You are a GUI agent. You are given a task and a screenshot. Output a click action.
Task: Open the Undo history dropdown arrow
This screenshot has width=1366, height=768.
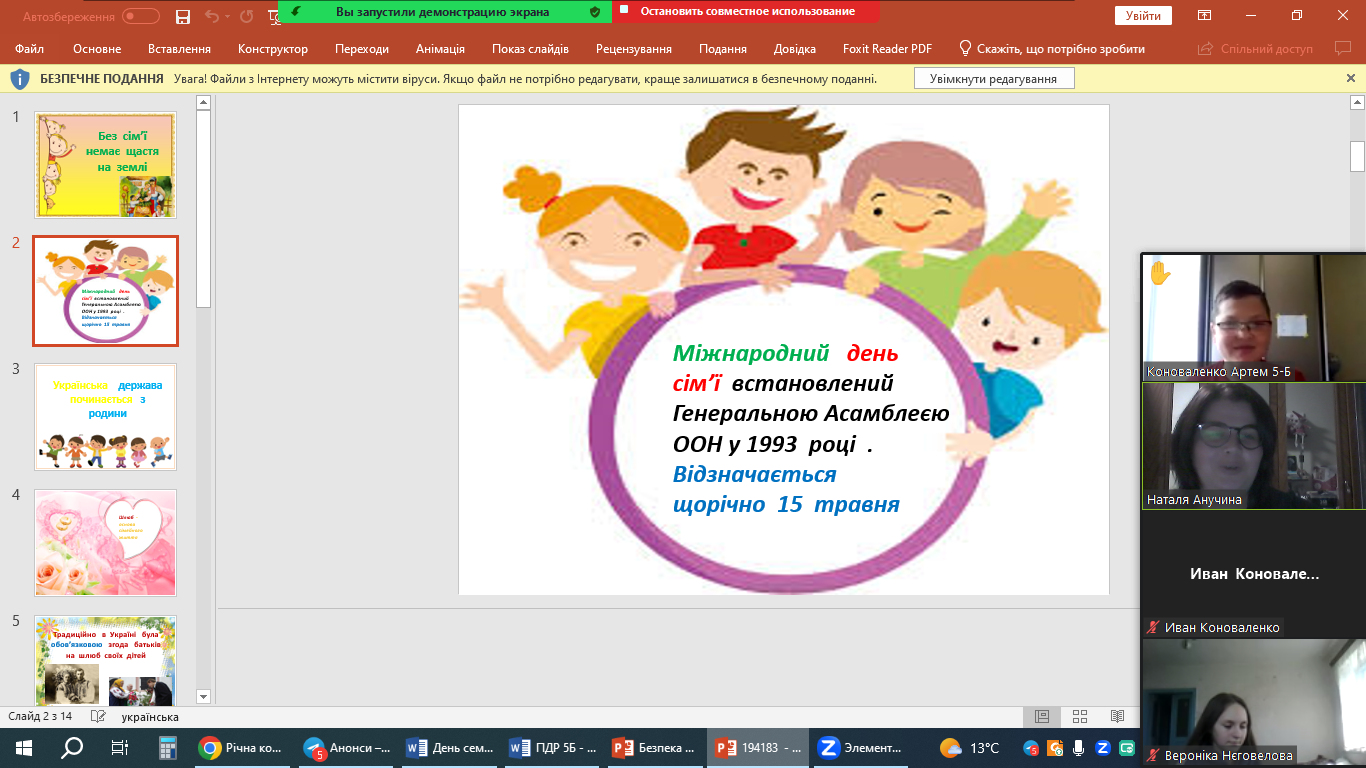coord(226,16)
